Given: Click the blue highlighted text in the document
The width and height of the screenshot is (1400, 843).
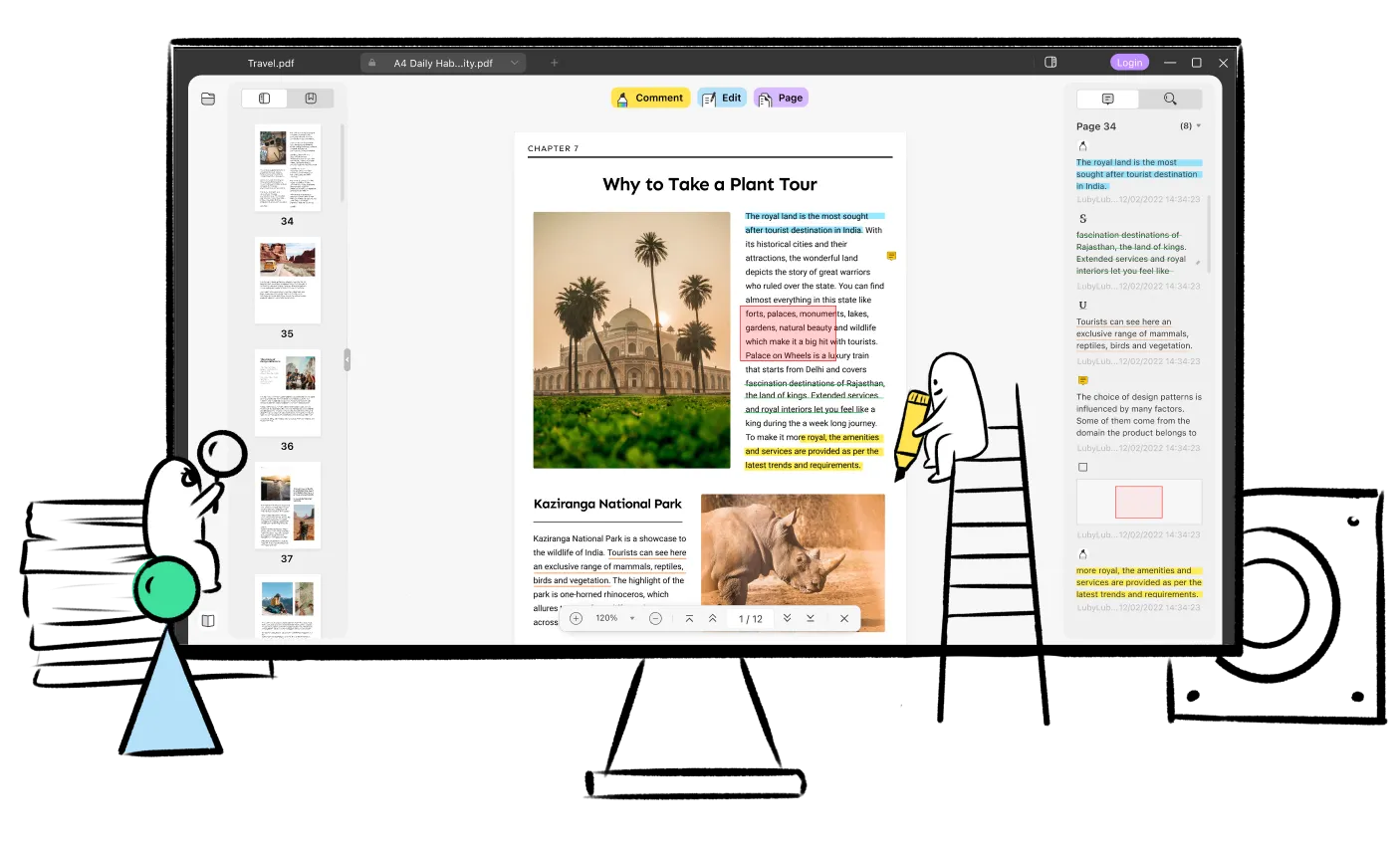Looking at the screenshot, I should coord(814,223).
